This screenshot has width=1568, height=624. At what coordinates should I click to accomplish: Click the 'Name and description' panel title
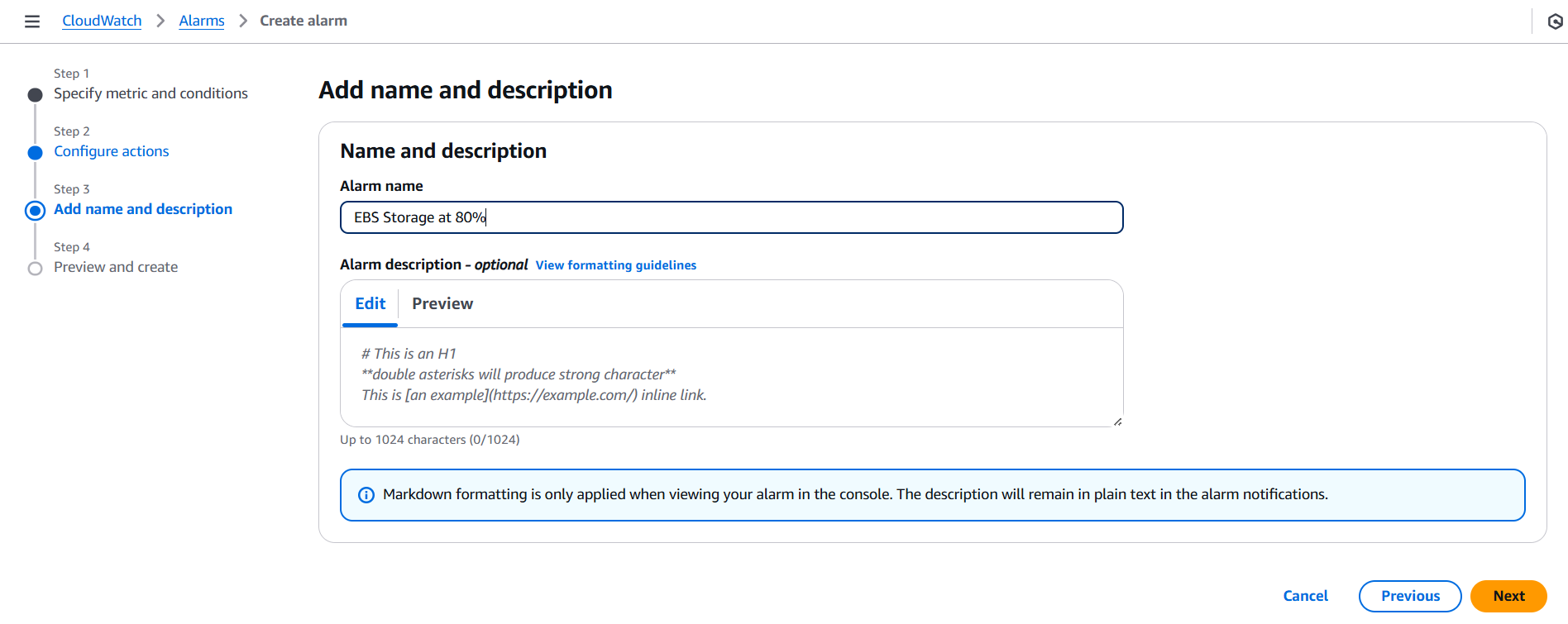click(x=443, y=151)
